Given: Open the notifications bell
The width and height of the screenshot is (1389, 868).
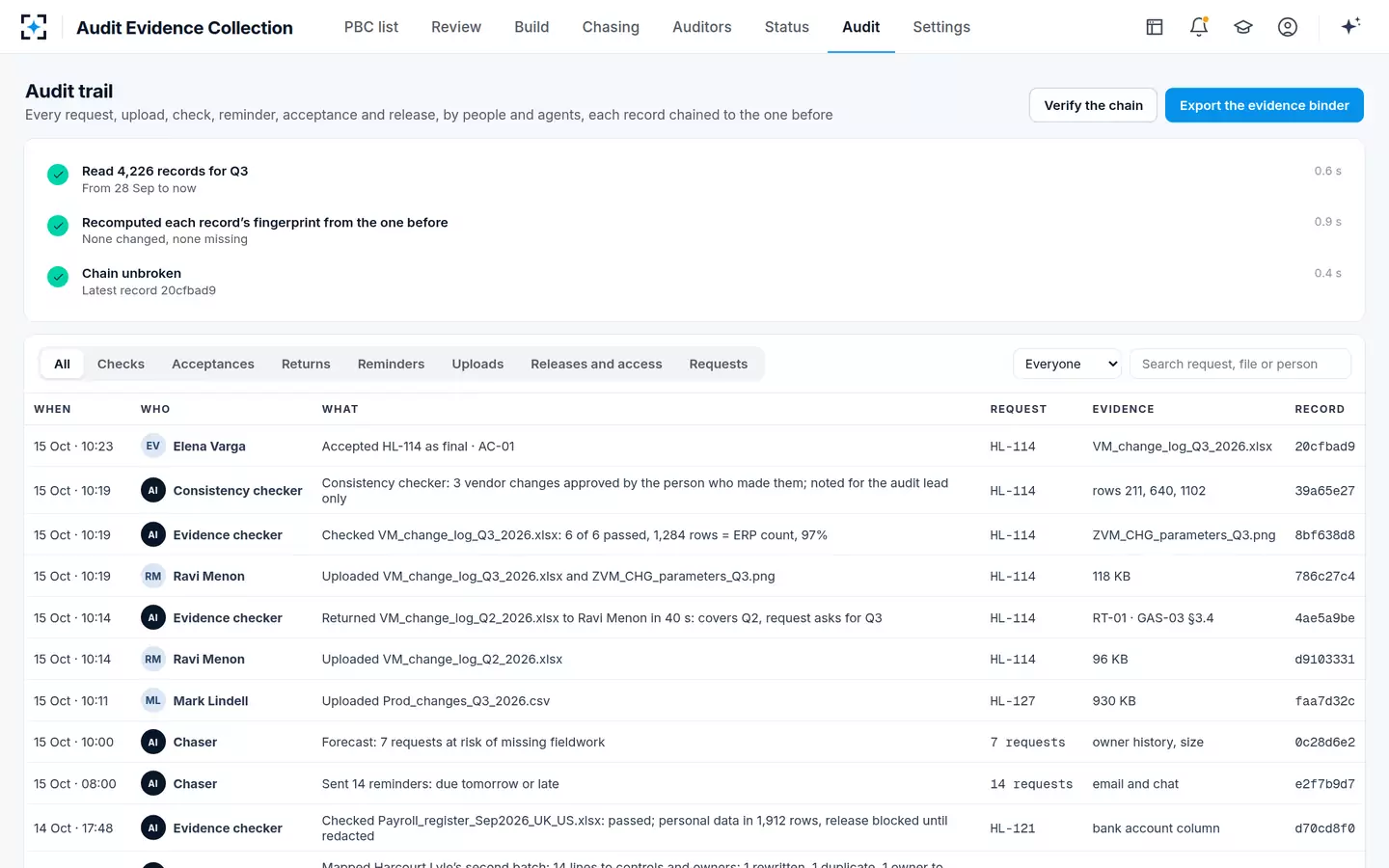Looking at the screenshot, I should coord(1199,27).
